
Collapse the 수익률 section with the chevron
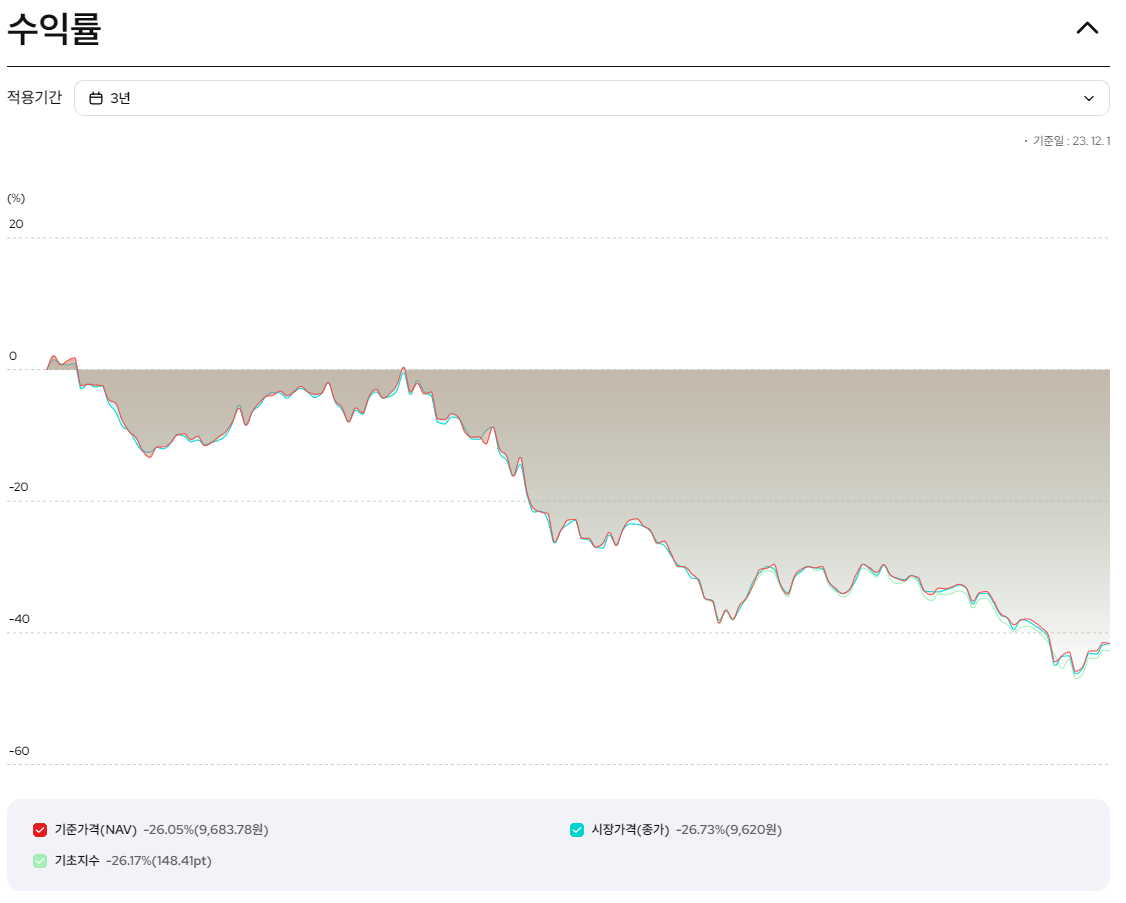[1086, 28]
